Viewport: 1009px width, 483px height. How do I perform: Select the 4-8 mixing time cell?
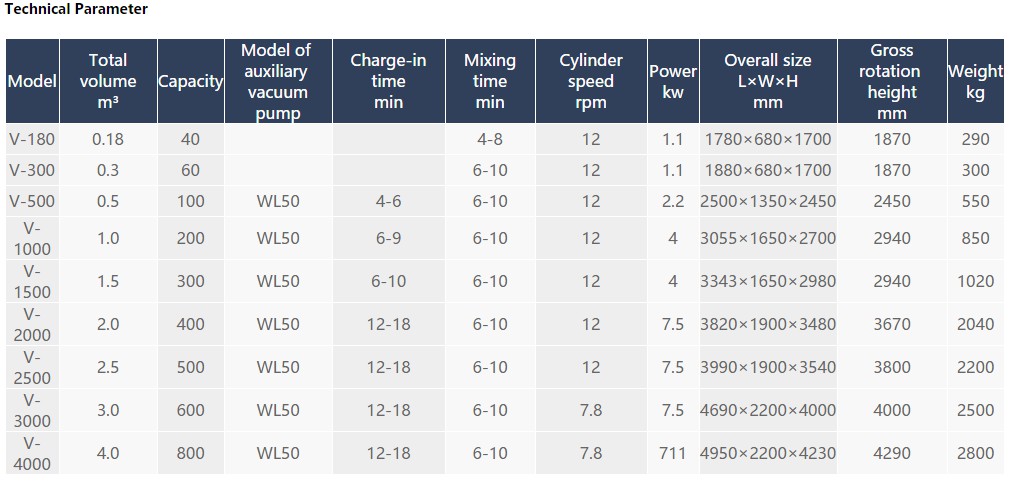(490, 139)
